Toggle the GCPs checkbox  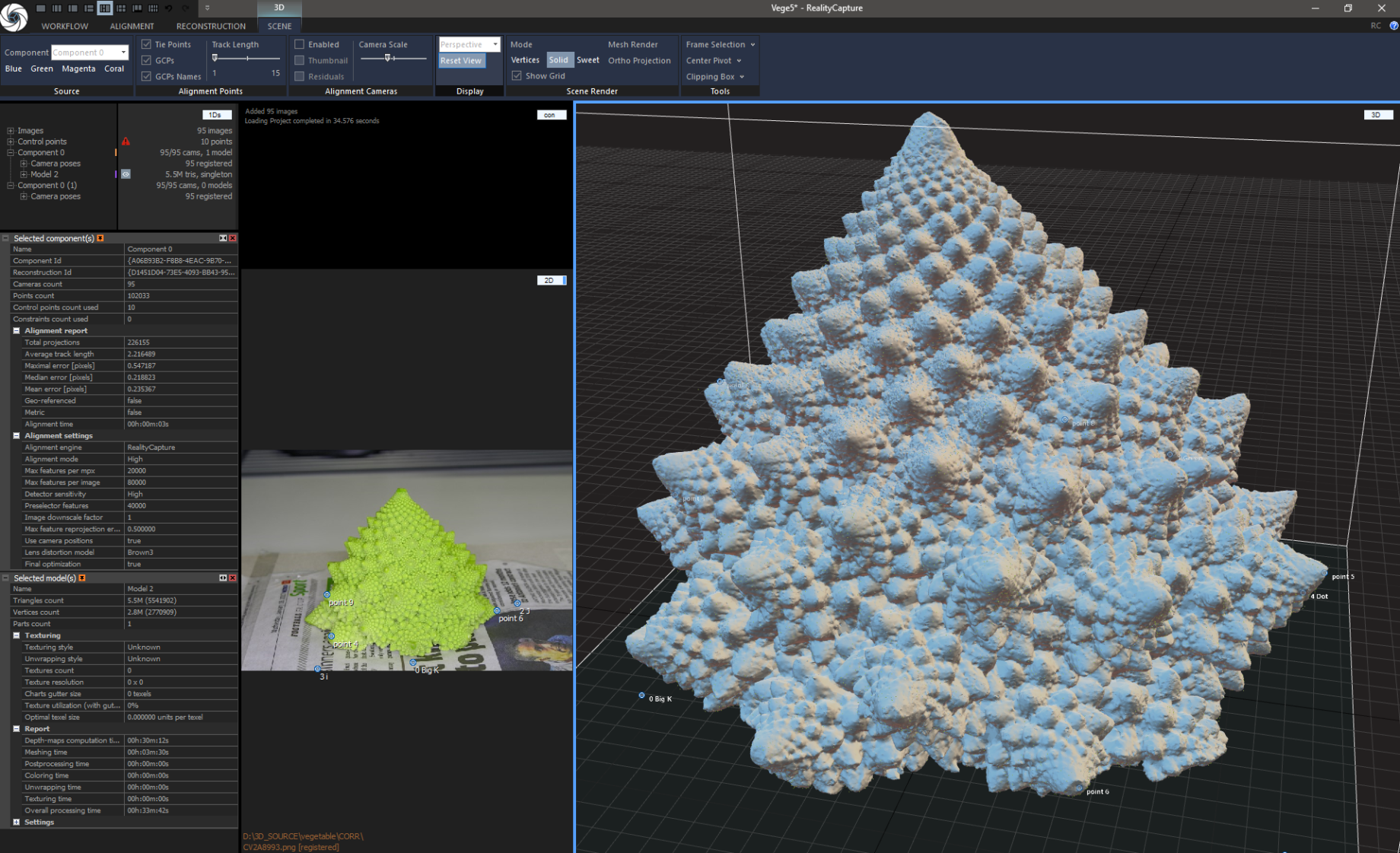pyautogui.click(x=147, y=60)
